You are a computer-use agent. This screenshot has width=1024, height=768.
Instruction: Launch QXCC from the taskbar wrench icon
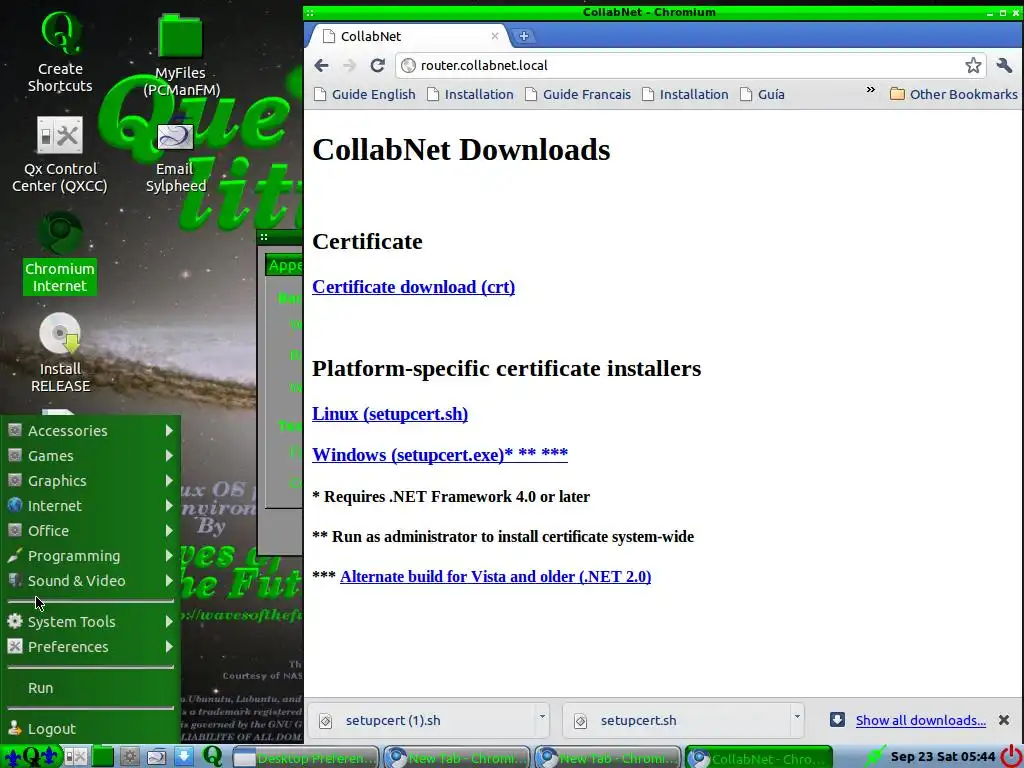coord(75,757)
